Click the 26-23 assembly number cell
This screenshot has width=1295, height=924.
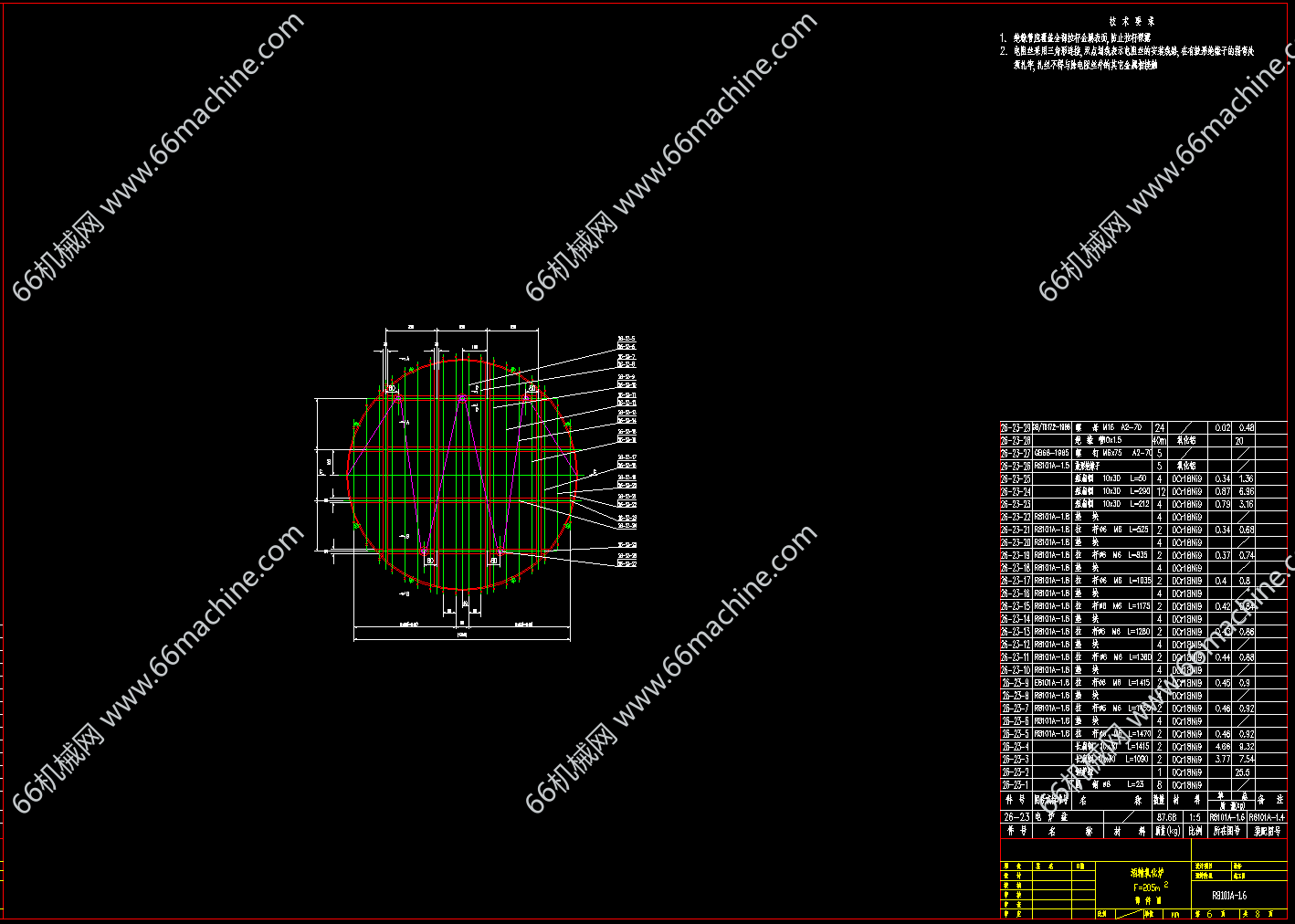[x=1016, y=817]
